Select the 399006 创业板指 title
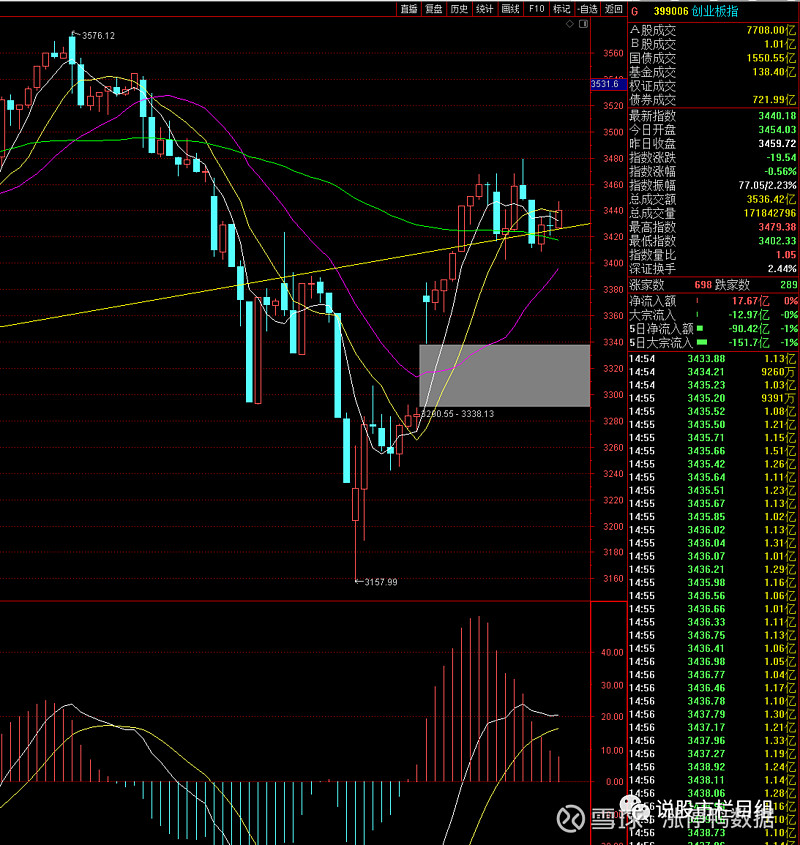This screenshot has width=800, height=845. (x=683, y=9)
